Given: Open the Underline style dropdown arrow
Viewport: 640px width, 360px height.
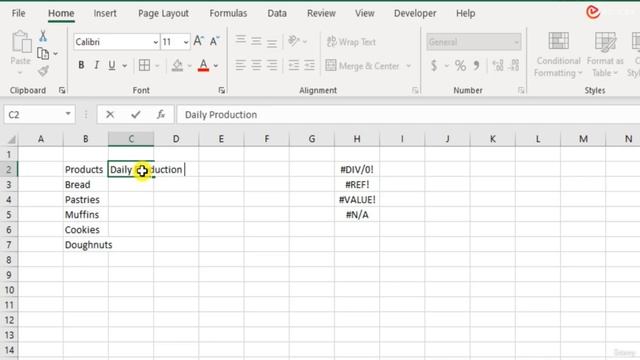Looking at the screenshot, I should coord(124,66).
